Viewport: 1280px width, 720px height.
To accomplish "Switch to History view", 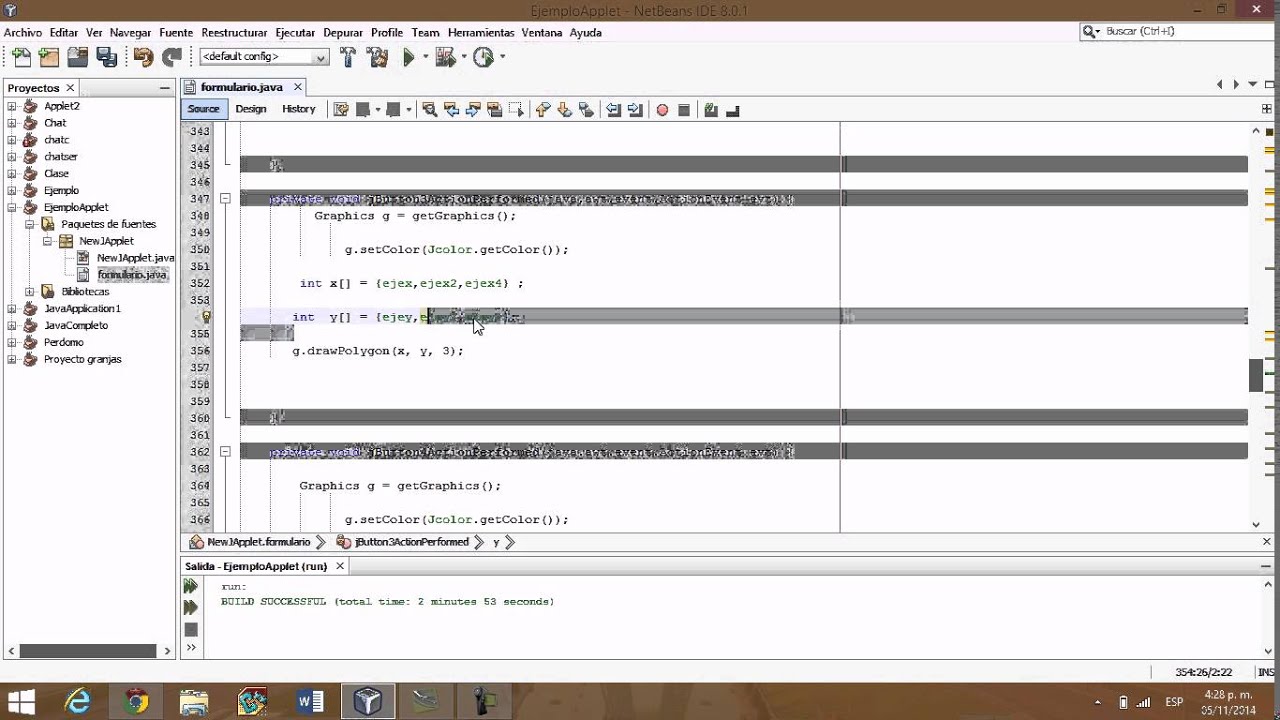I will (298, 109).
